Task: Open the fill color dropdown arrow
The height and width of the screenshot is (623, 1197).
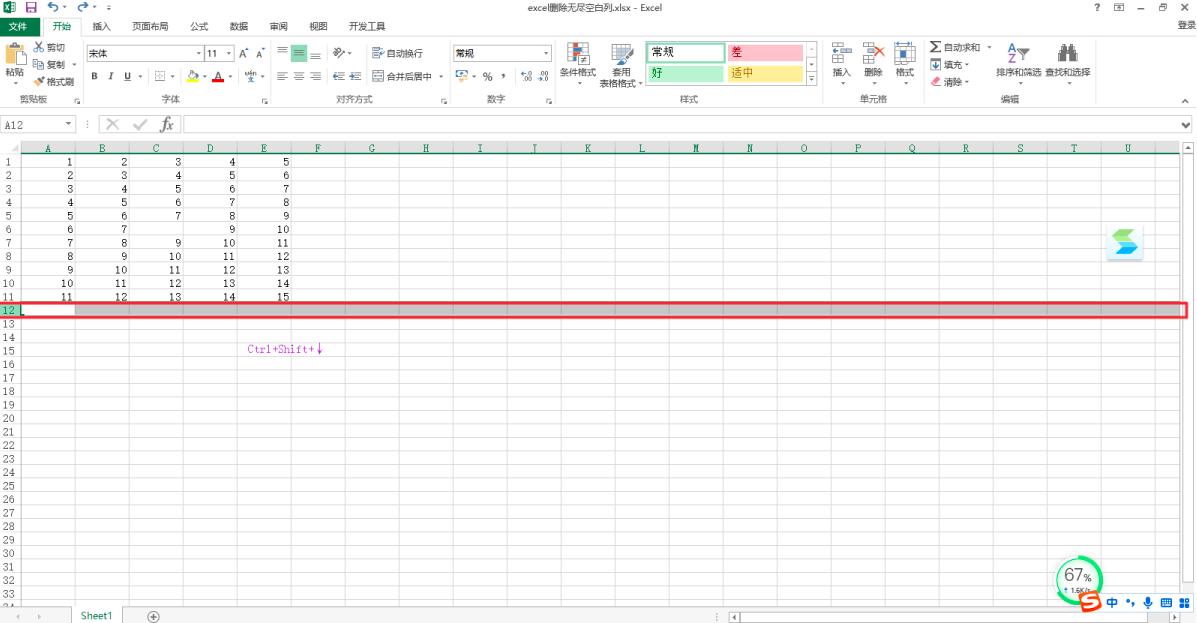Action: (205, 77)
